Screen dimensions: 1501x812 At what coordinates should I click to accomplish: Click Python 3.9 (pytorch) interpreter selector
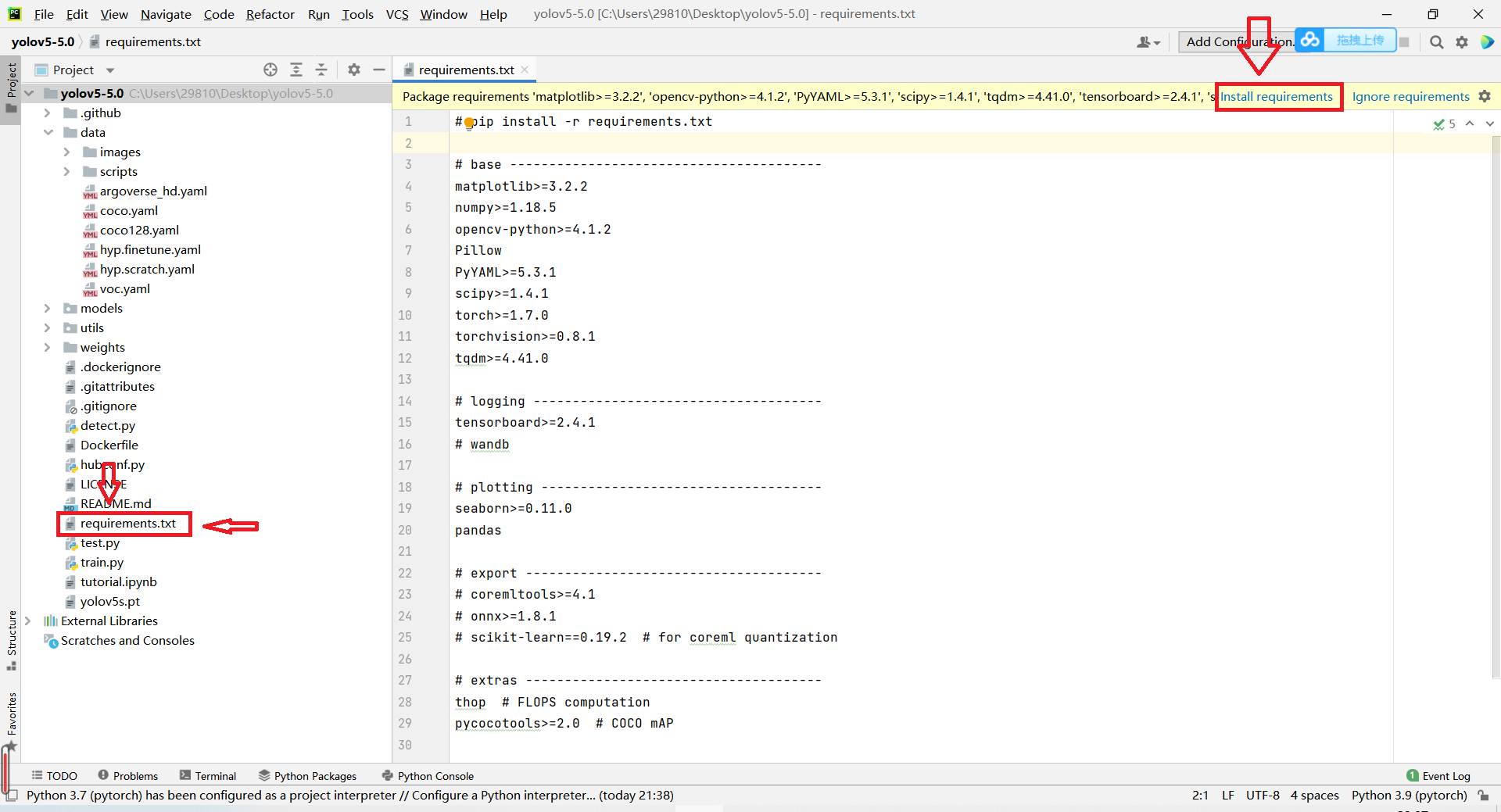point(1409,796)
